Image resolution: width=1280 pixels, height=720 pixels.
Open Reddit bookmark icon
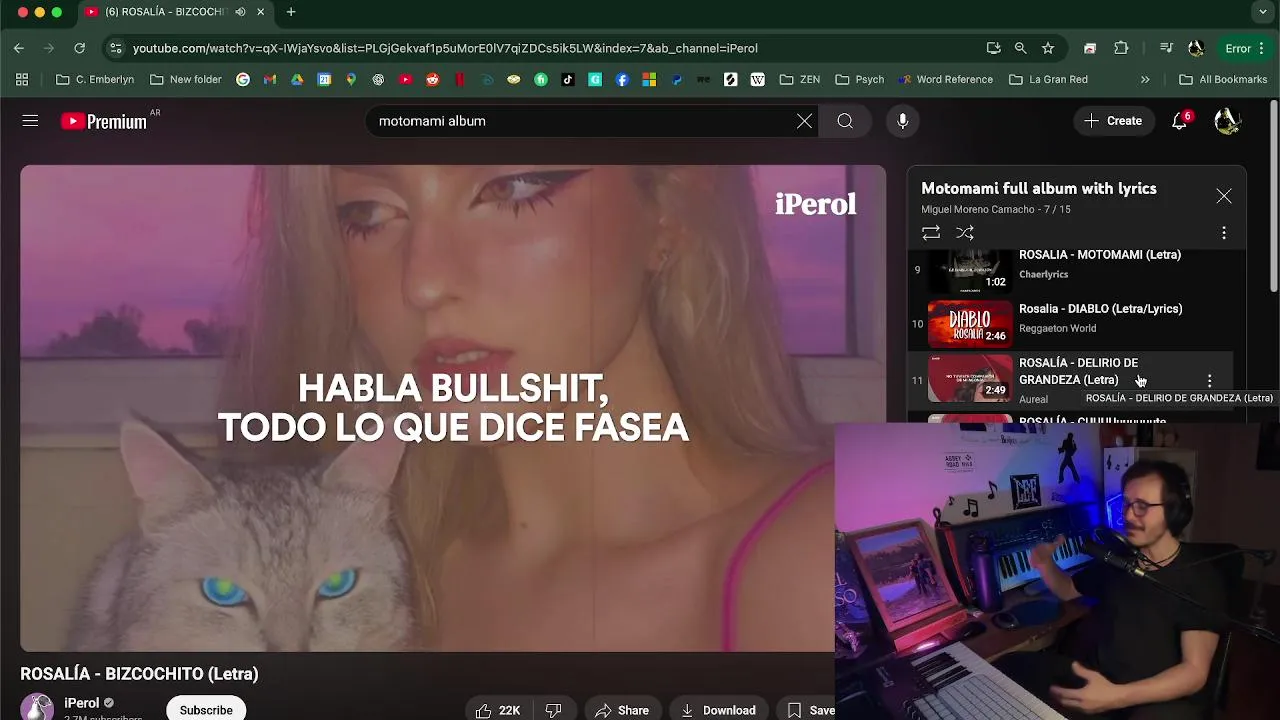432,79
